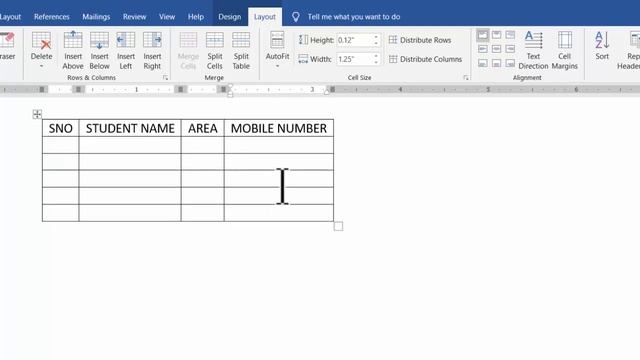The height and width of the screenshot is (360, 640).
Task: Split the selected cells
Action: click(214, 50)
